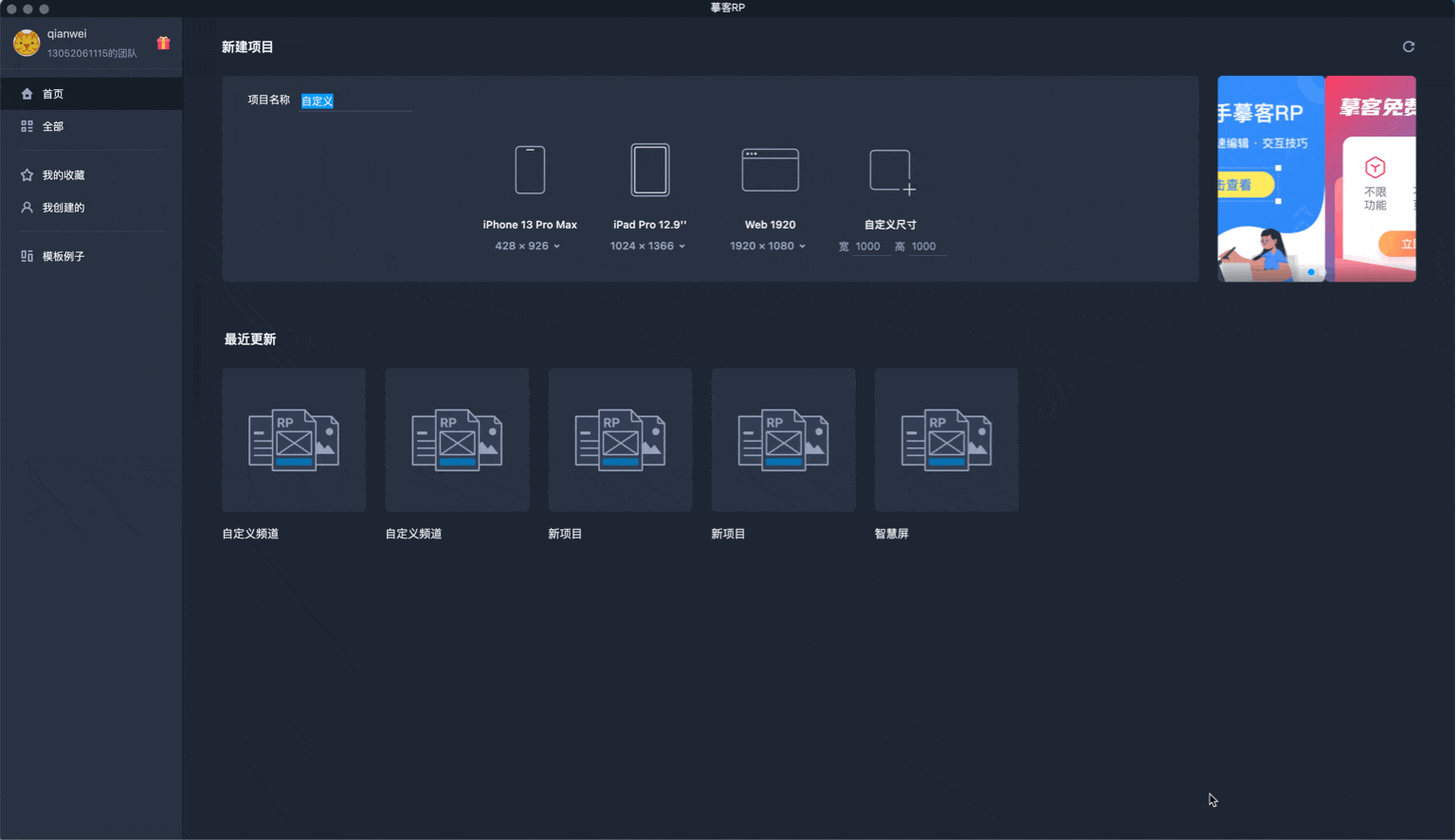Open the 智慧屏 project thumbnail
The width and height of the screenshot is (1456, 840).
coord(946,440)
